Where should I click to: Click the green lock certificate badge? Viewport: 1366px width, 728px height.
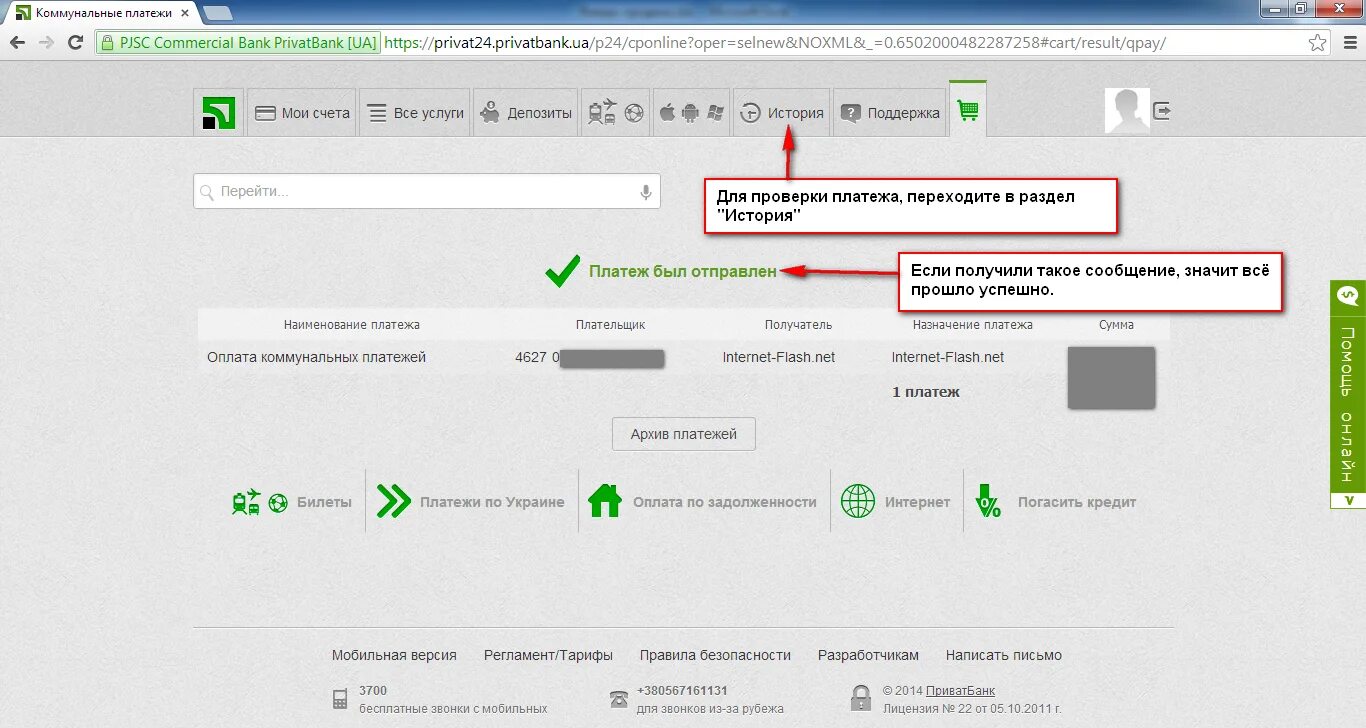click(238, 43)
